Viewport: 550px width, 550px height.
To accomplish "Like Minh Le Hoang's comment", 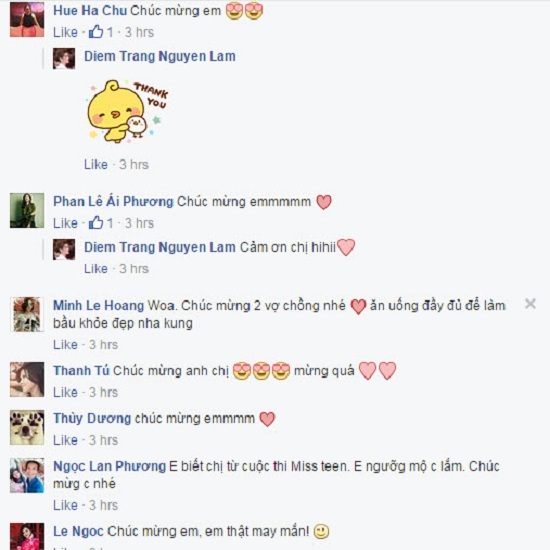I will click(65, 344).
